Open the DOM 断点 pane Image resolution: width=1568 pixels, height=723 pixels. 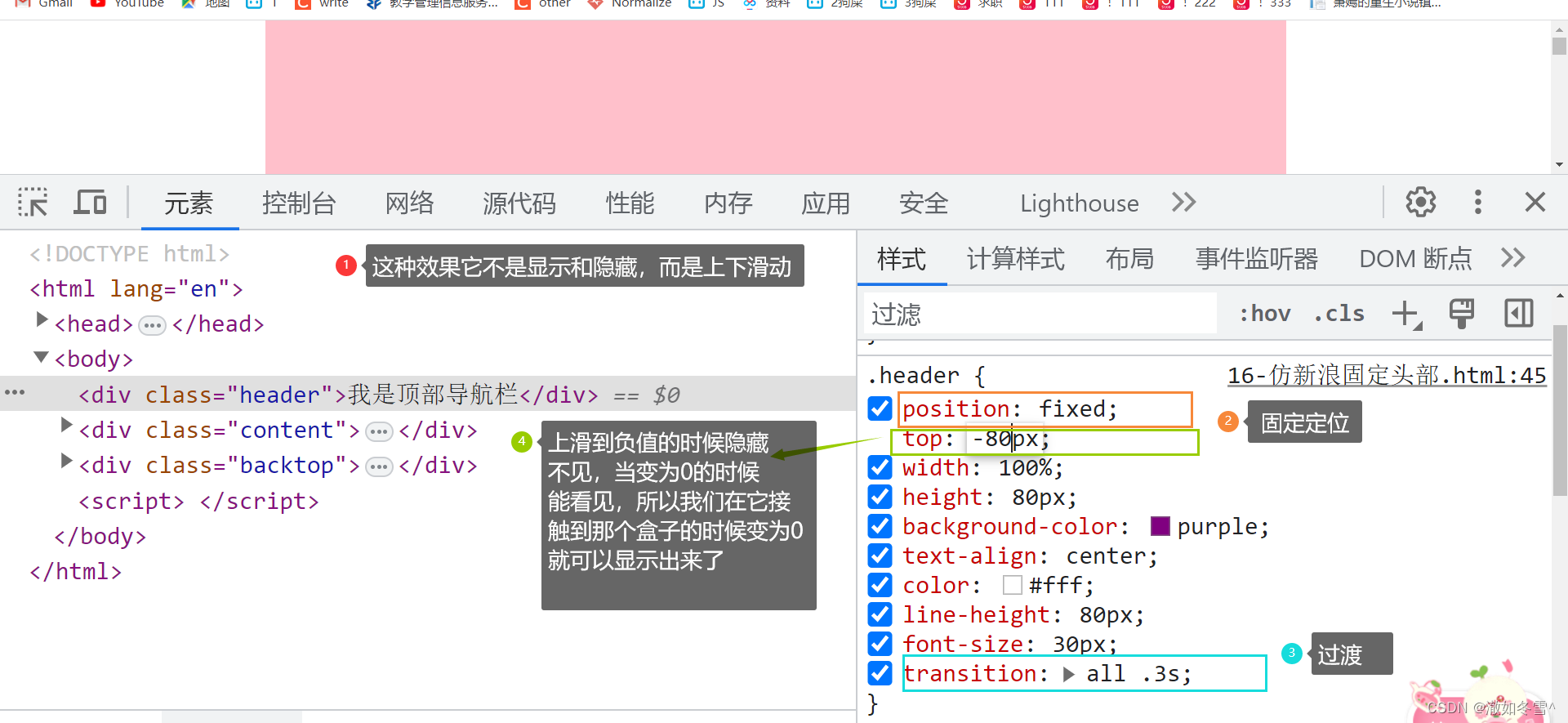click(1415, 259)
